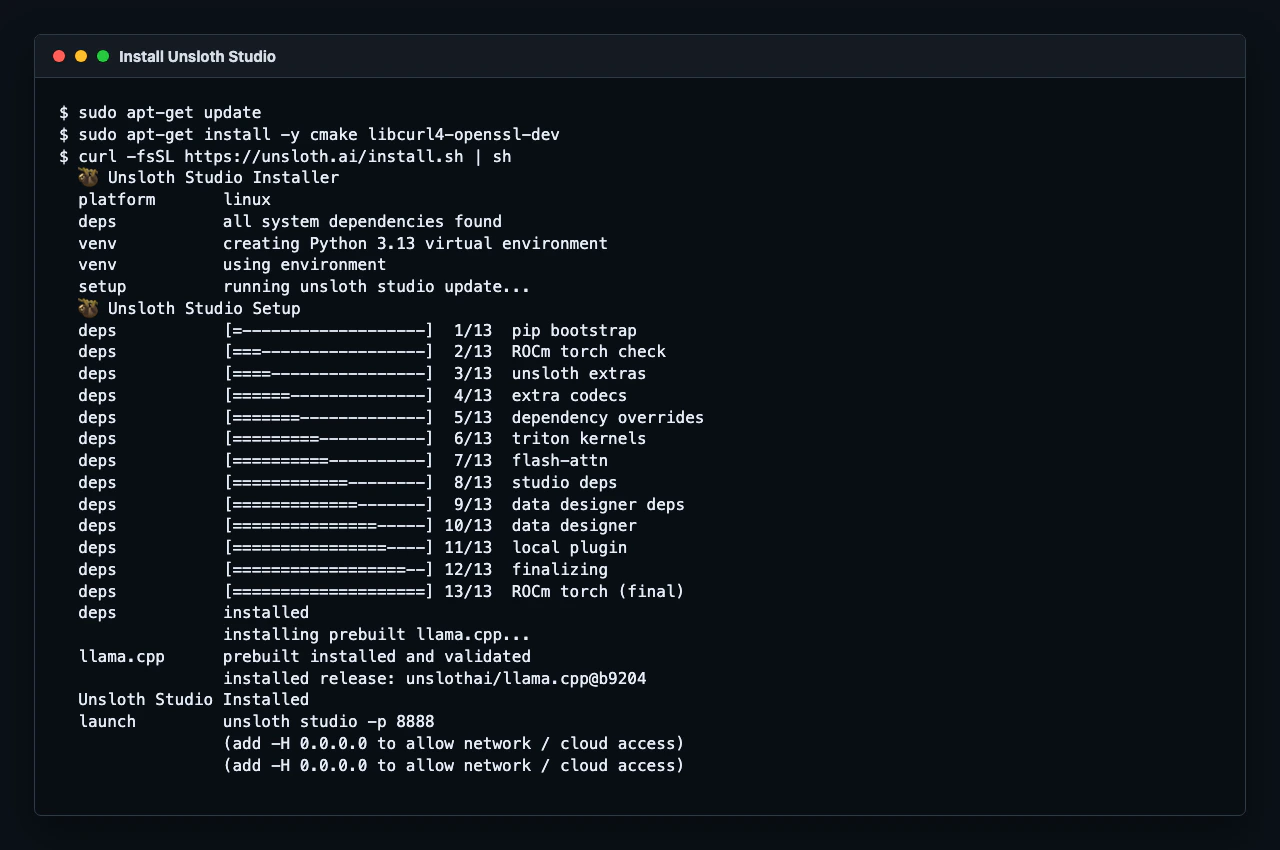Click the 'finalizing' step label

tap(560, 570)
